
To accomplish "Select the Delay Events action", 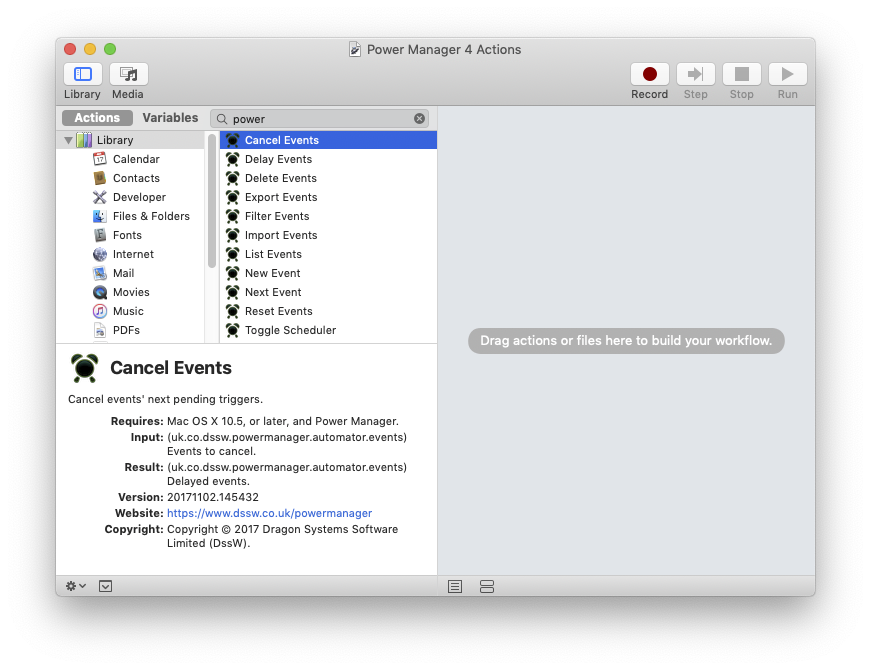I will [x=328, y=159].
